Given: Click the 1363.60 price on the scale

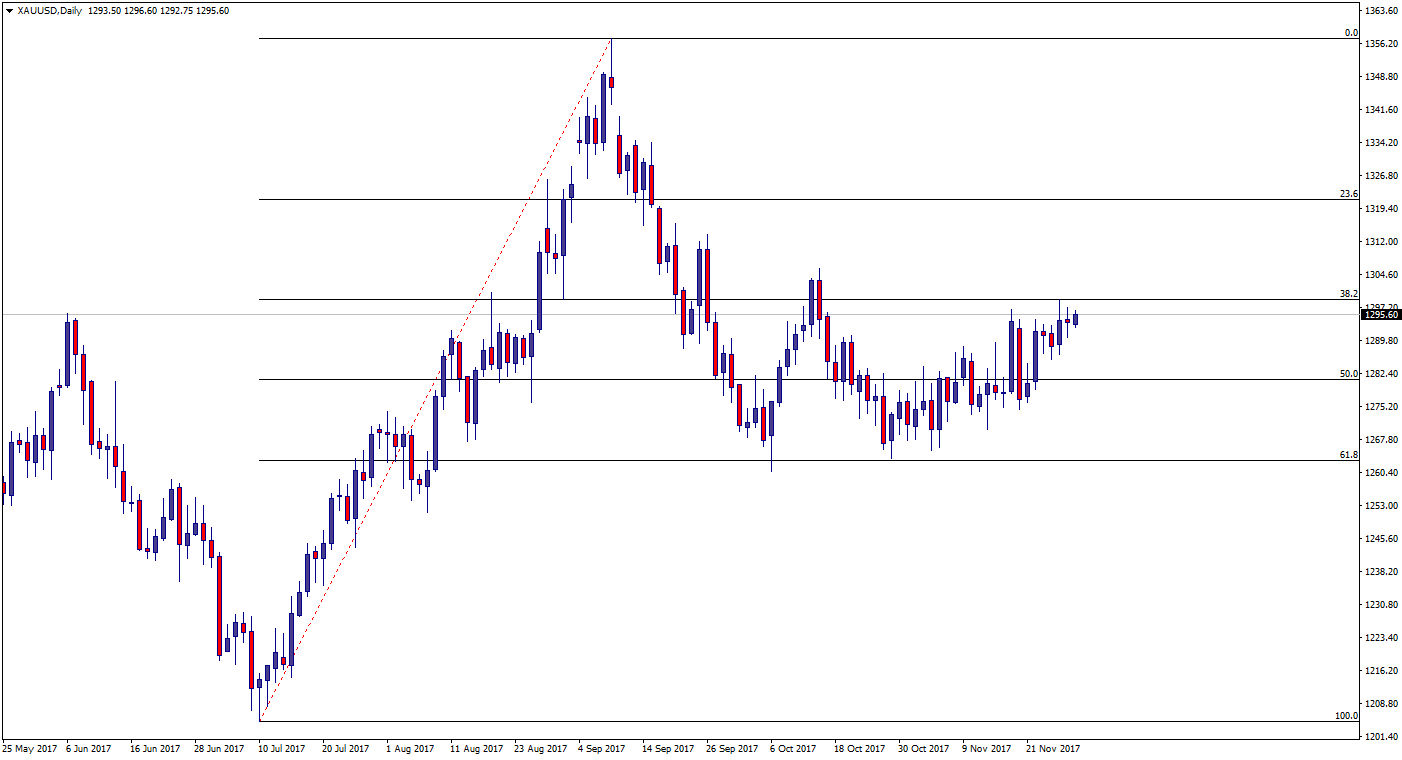Looking at the screenshot, I should pyautogui.click(x=1381, y=11).
